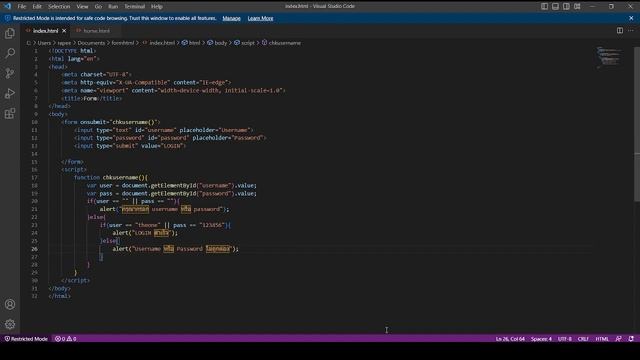Expand the chkusername breadcrumb symbol

pyautogui.click(x=285, y=43)
